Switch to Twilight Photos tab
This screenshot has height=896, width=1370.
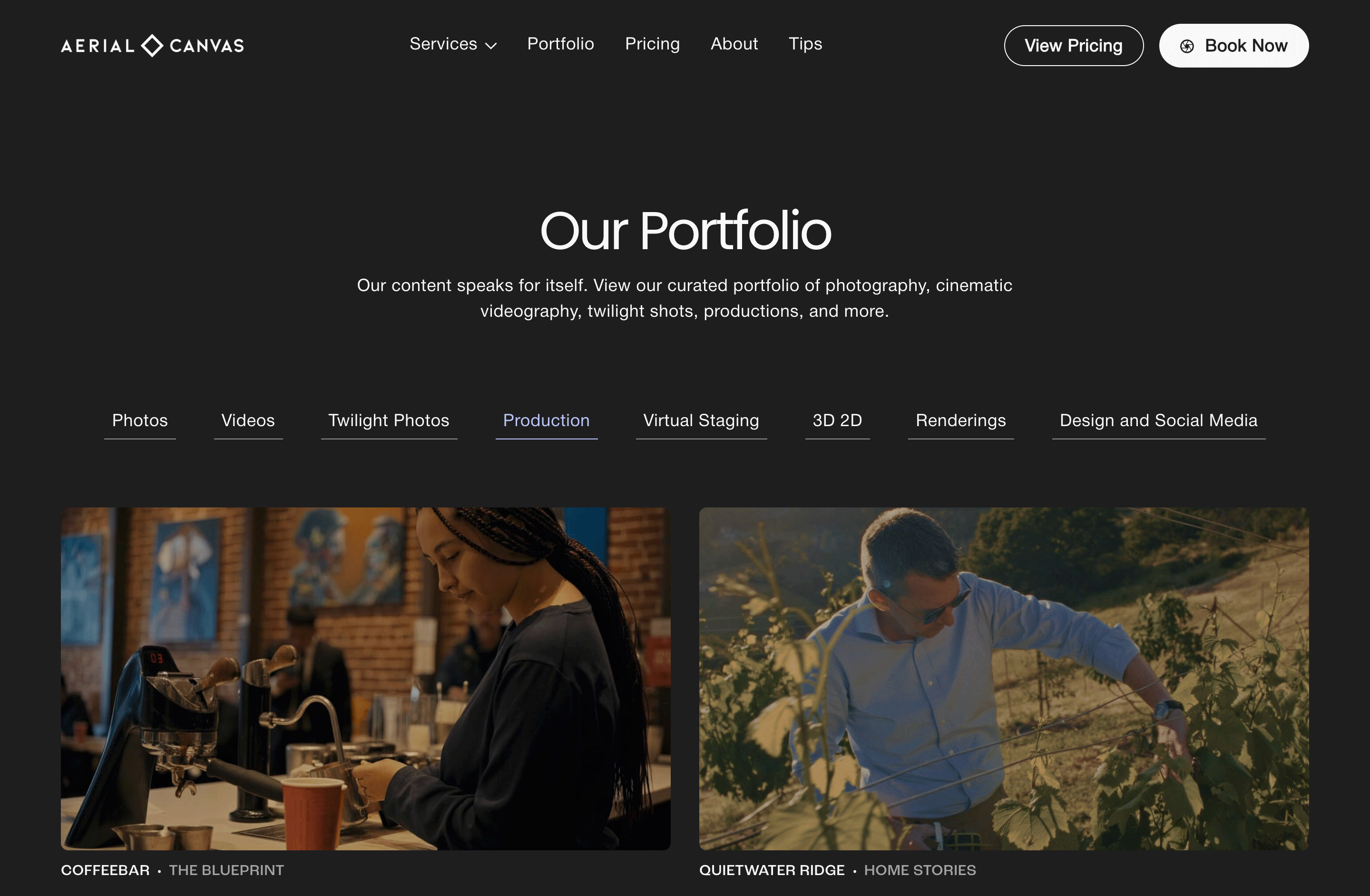(389, 421)
